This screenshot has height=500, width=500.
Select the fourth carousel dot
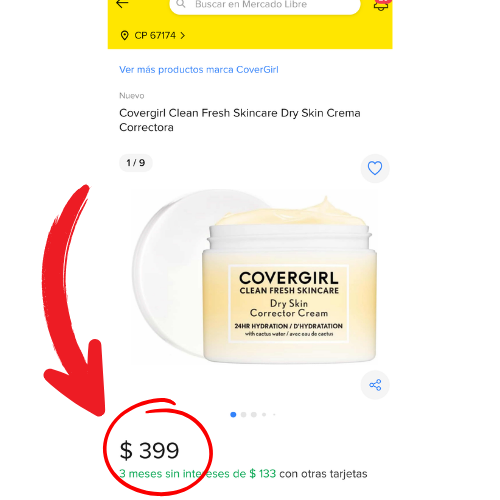tap(264, 414)
